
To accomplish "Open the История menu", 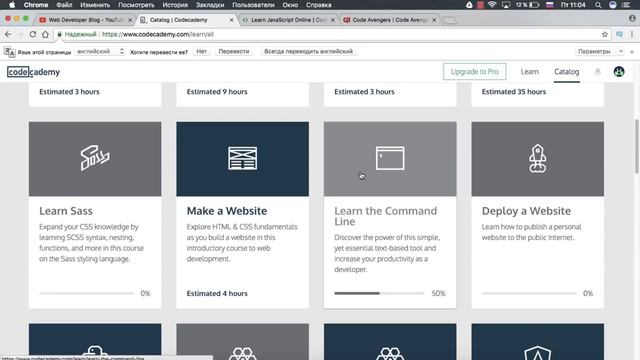I will click(175, 5).
